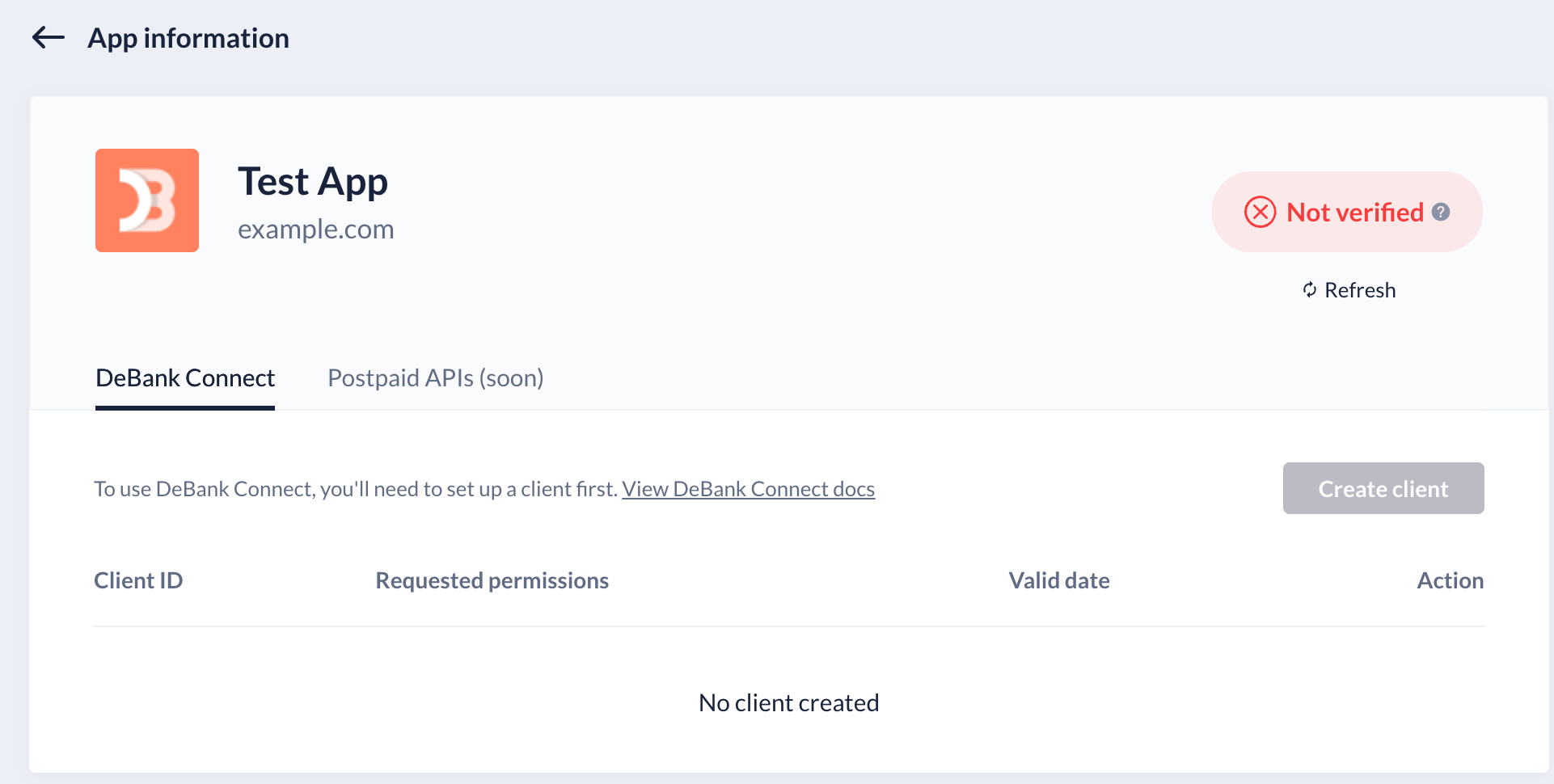
Task: Click the red X not-verified icon
Action: 1260,212
